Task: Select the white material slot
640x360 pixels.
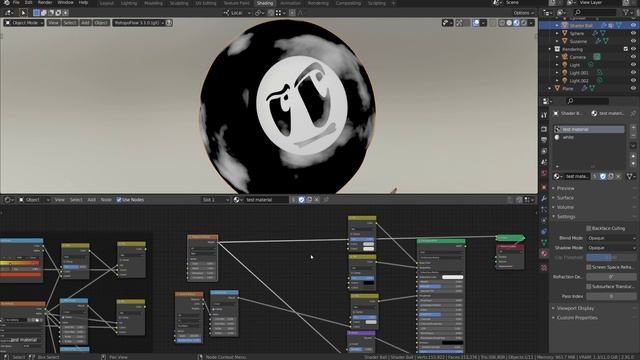Action: coord(589,138)
